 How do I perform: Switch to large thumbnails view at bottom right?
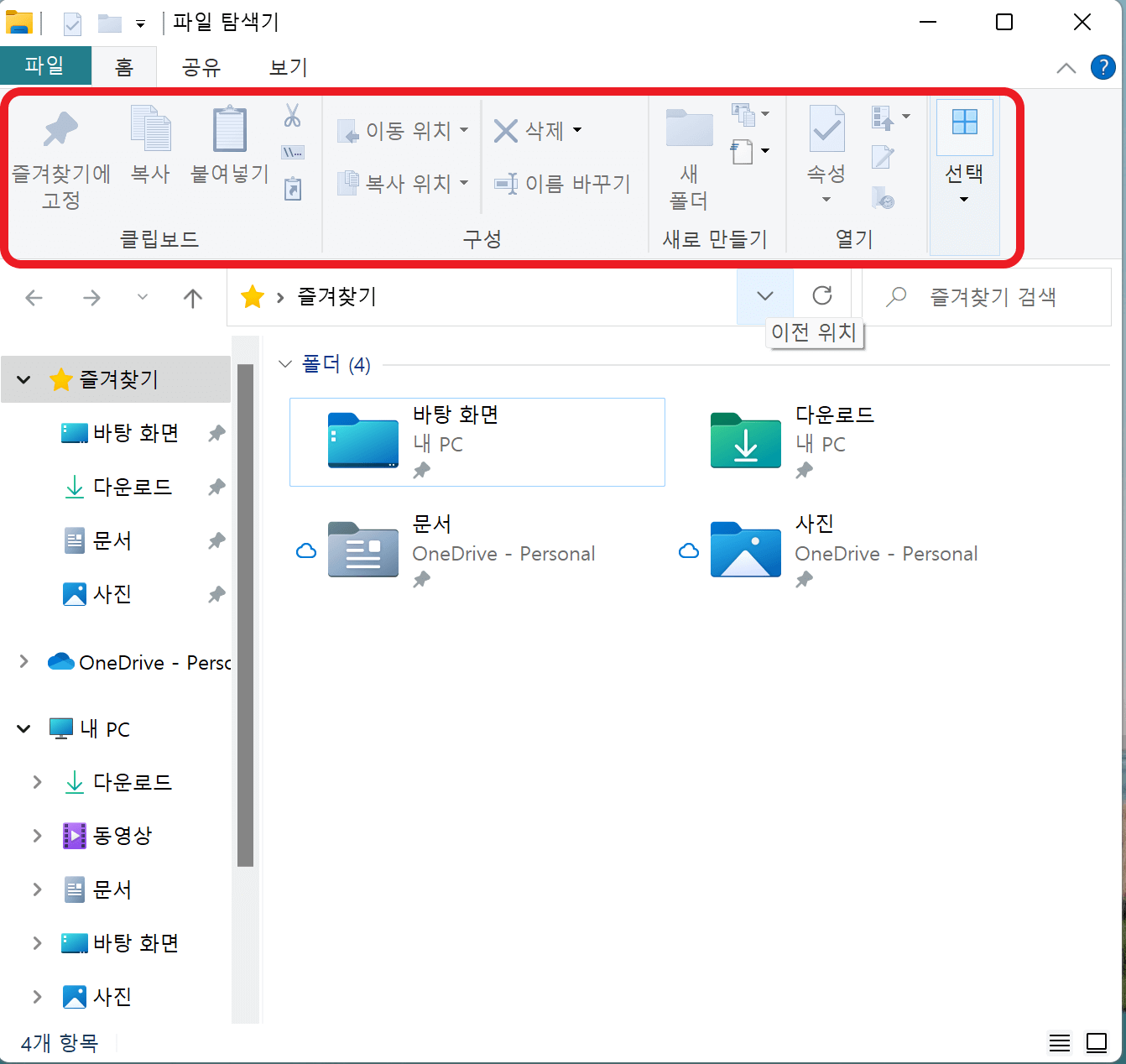point(1097,1042)
